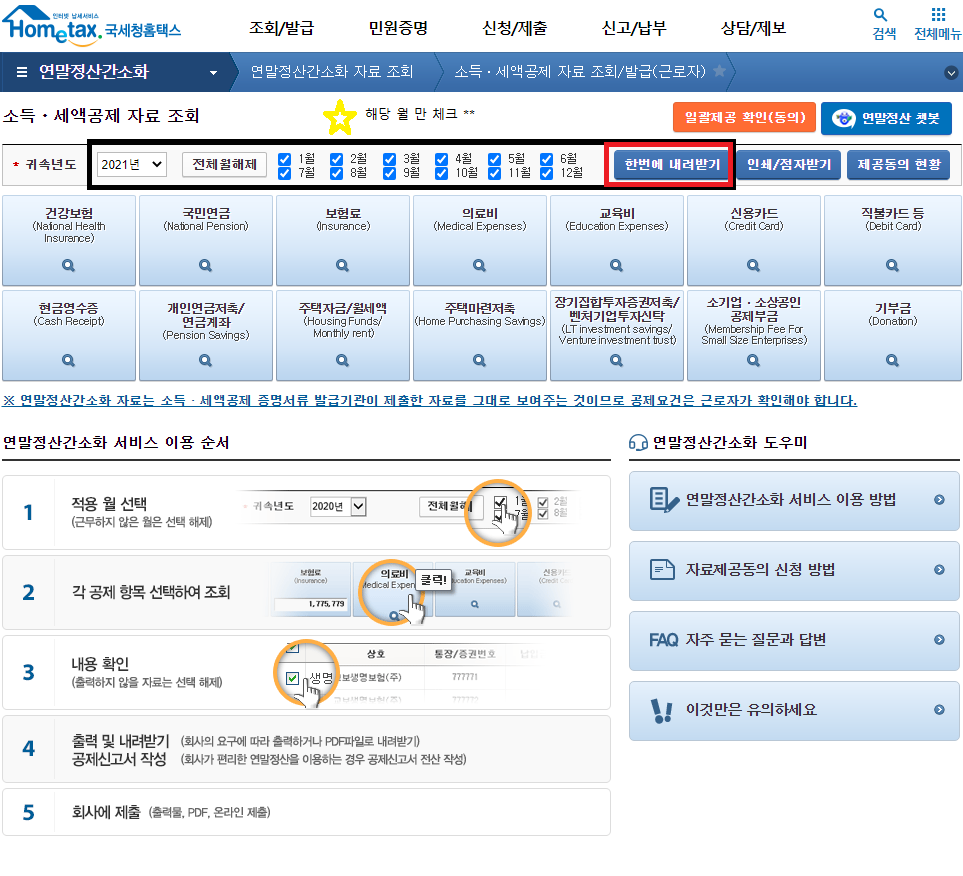Toggle the 12월 month checkbox

(x=547, y=173)
